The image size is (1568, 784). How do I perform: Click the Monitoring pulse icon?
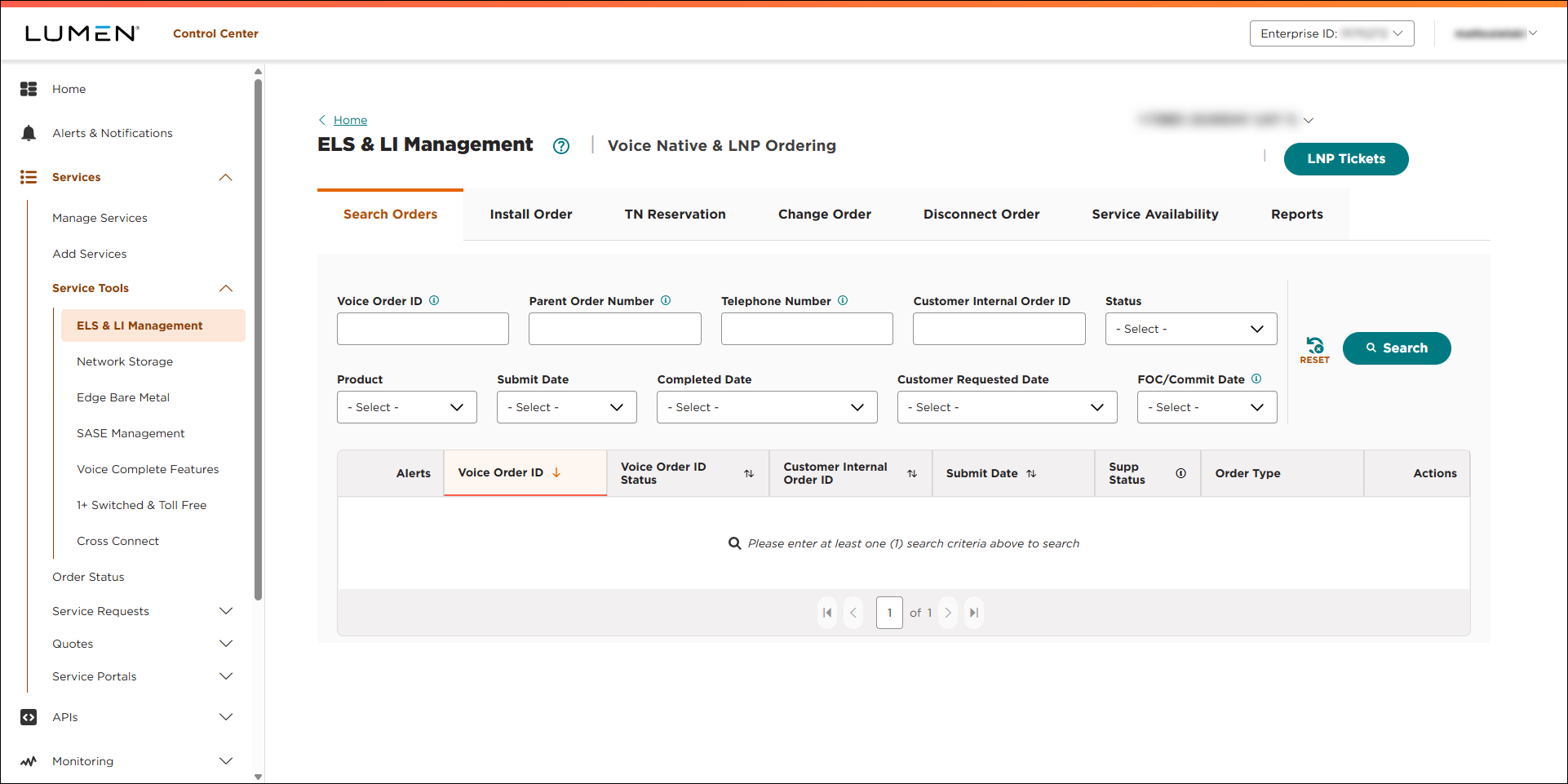coord(29,761)
